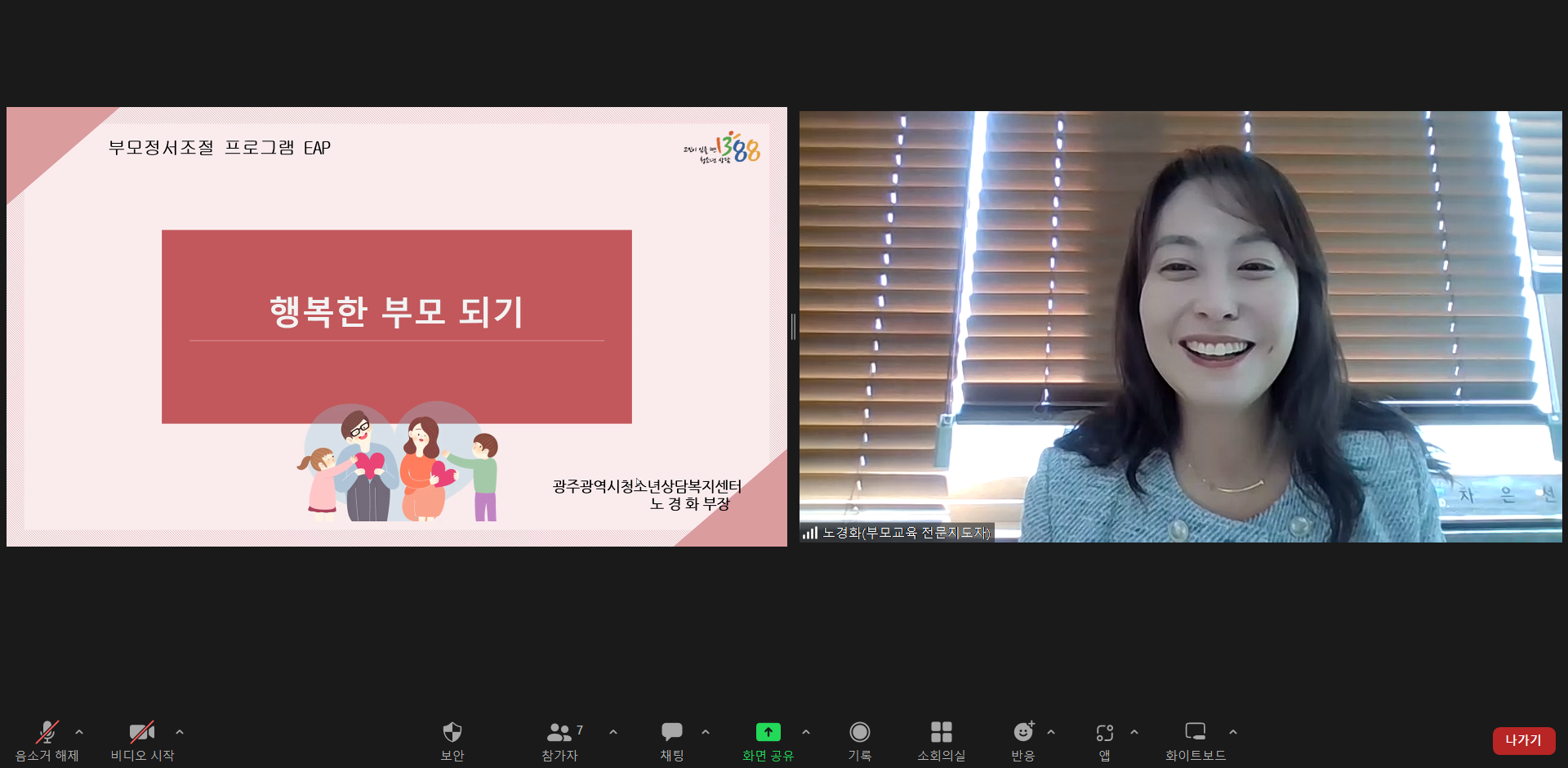Click the red Leave (나가기) button
1568x768 pixels.
pyautogui.click(x=1523, y=740)
